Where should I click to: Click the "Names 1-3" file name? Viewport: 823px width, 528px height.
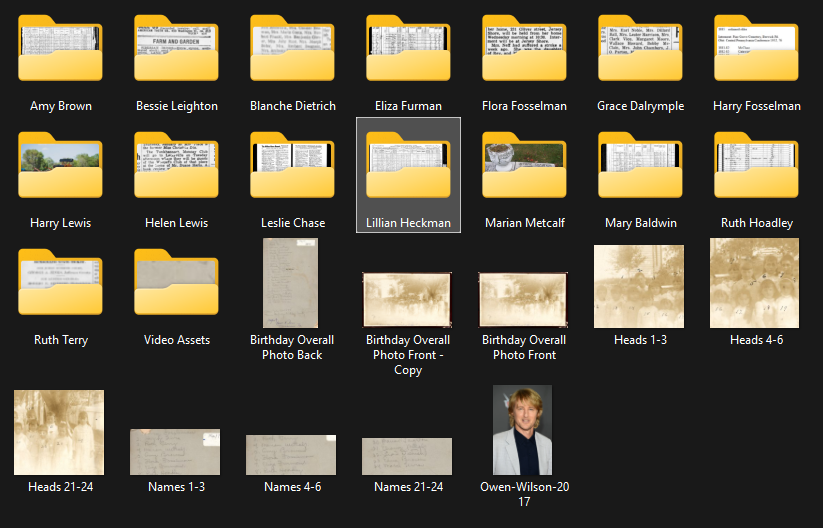point(176,487)
